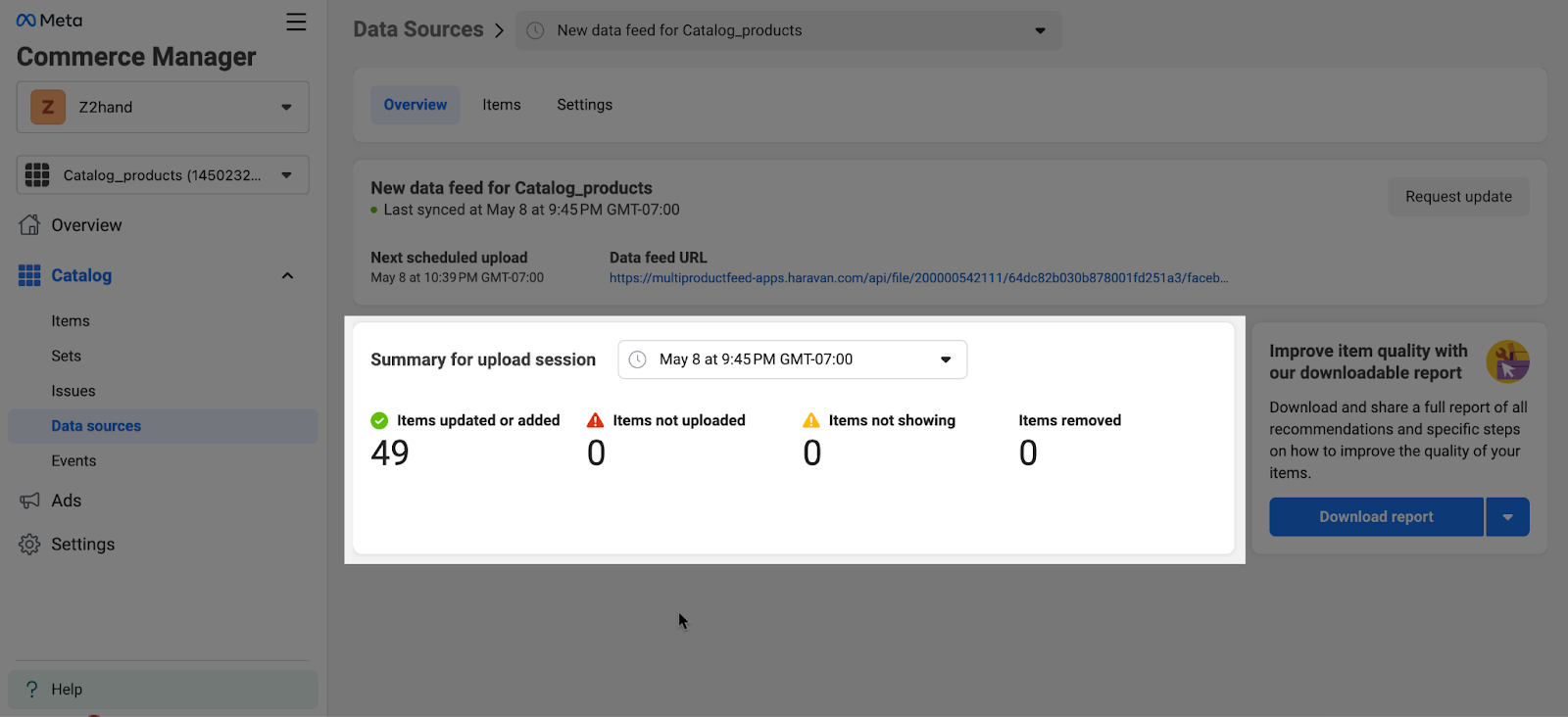Click the Help question mark icon

click(31, 690)
